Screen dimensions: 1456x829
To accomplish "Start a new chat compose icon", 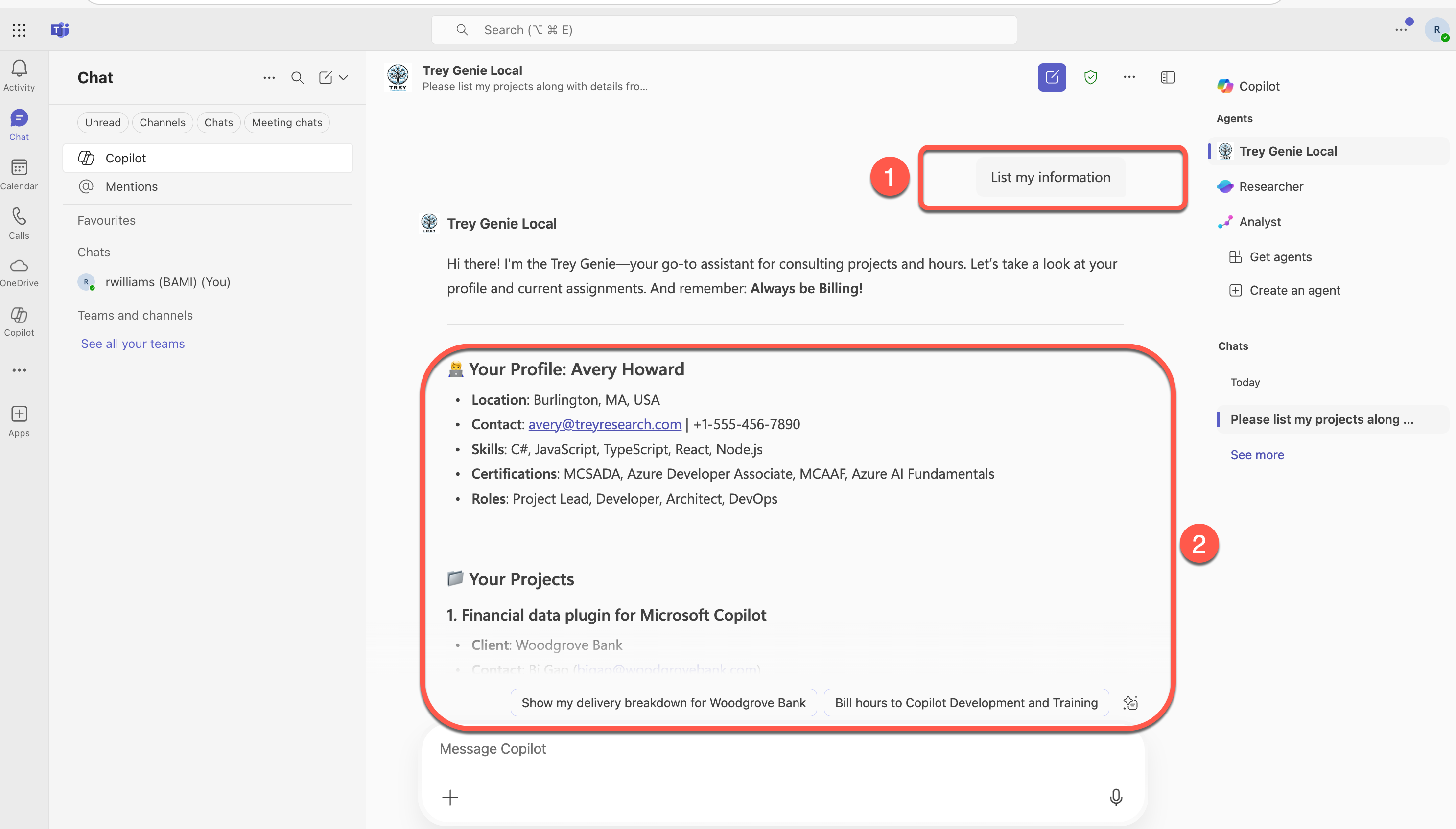I will pyautogui.click(x=325, y=77).
